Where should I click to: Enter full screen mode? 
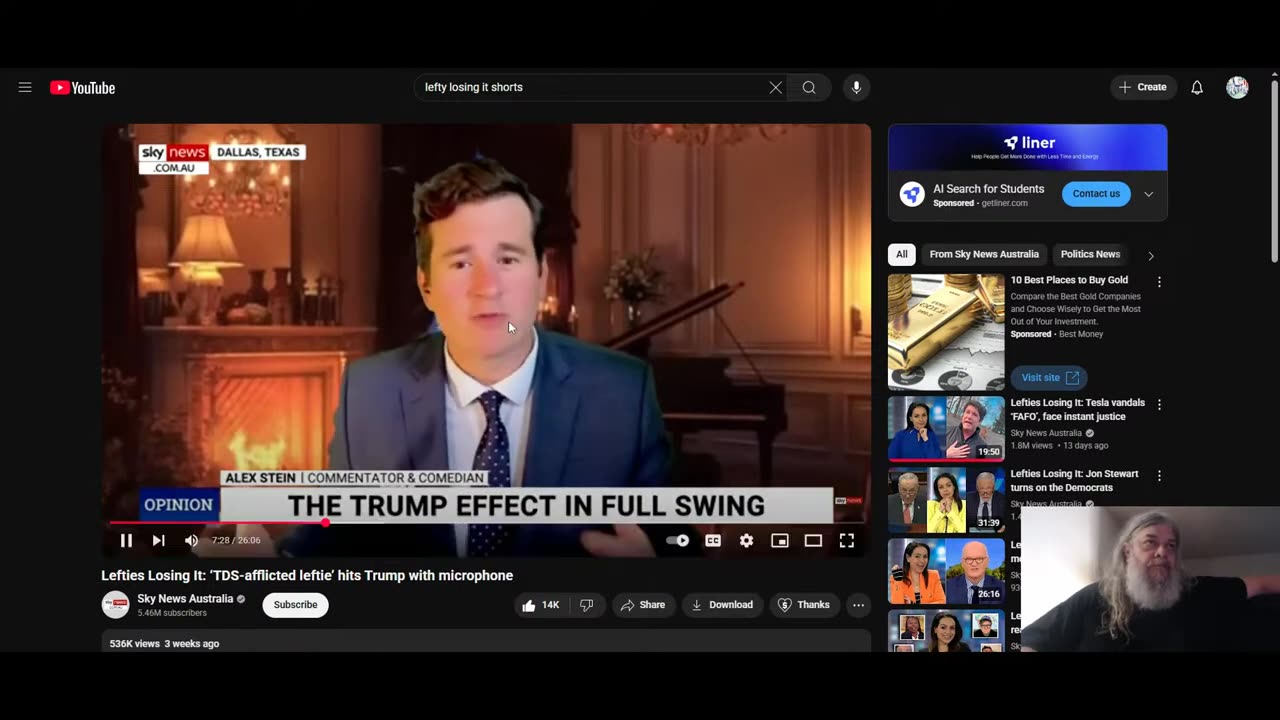point(847,540)
